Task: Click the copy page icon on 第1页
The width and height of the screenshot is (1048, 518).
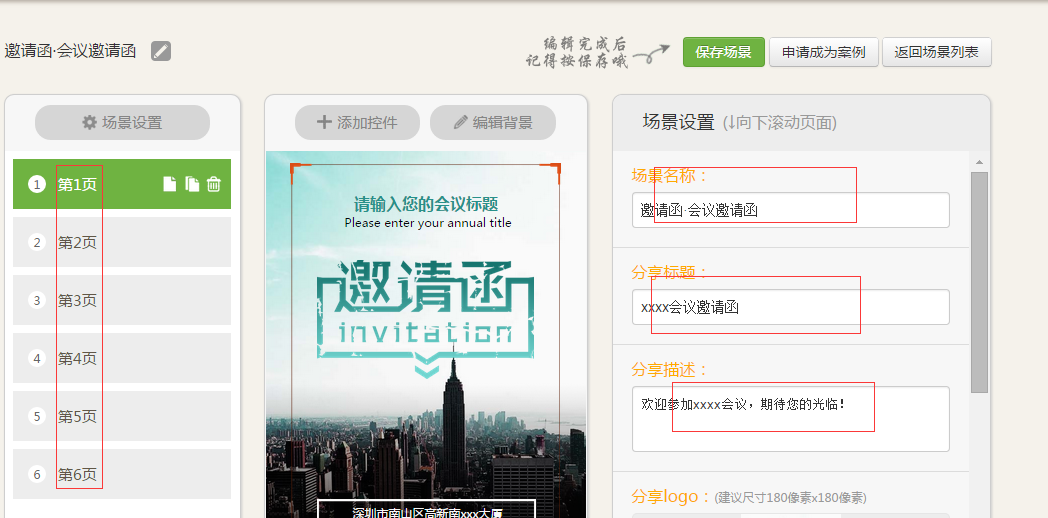Action: pyautogui.click(x=192, y=184)
